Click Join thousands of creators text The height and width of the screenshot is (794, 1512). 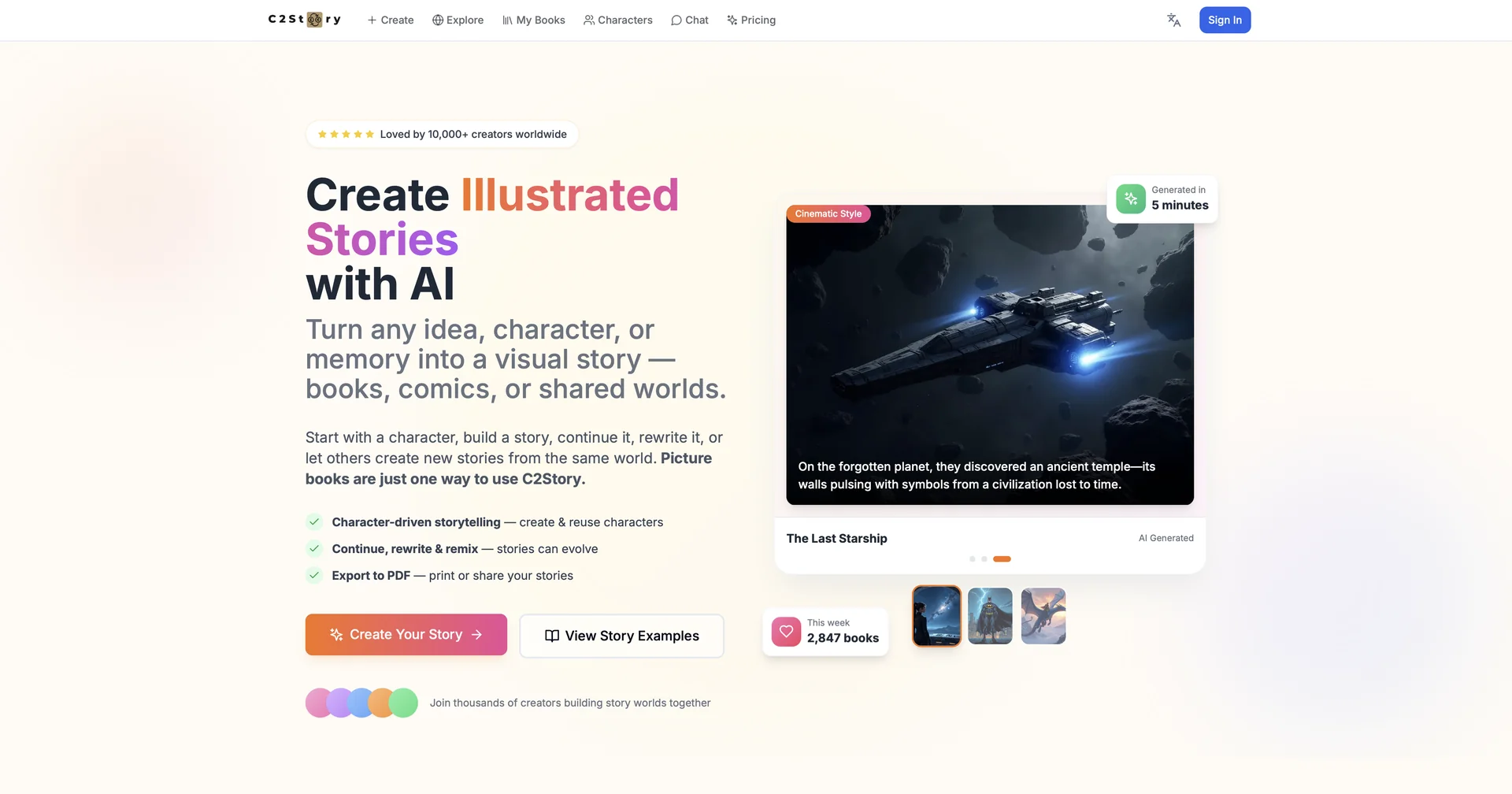click(570, 703)
